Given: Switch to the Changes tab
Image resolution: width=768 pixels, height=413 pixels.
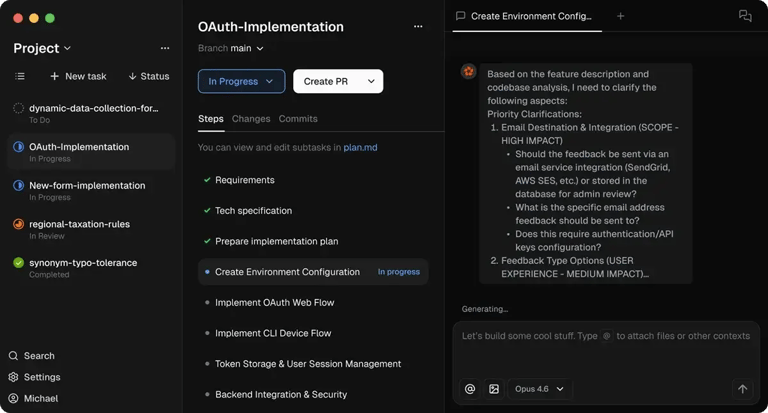Looking at the screenshot, I should point(251,119).
